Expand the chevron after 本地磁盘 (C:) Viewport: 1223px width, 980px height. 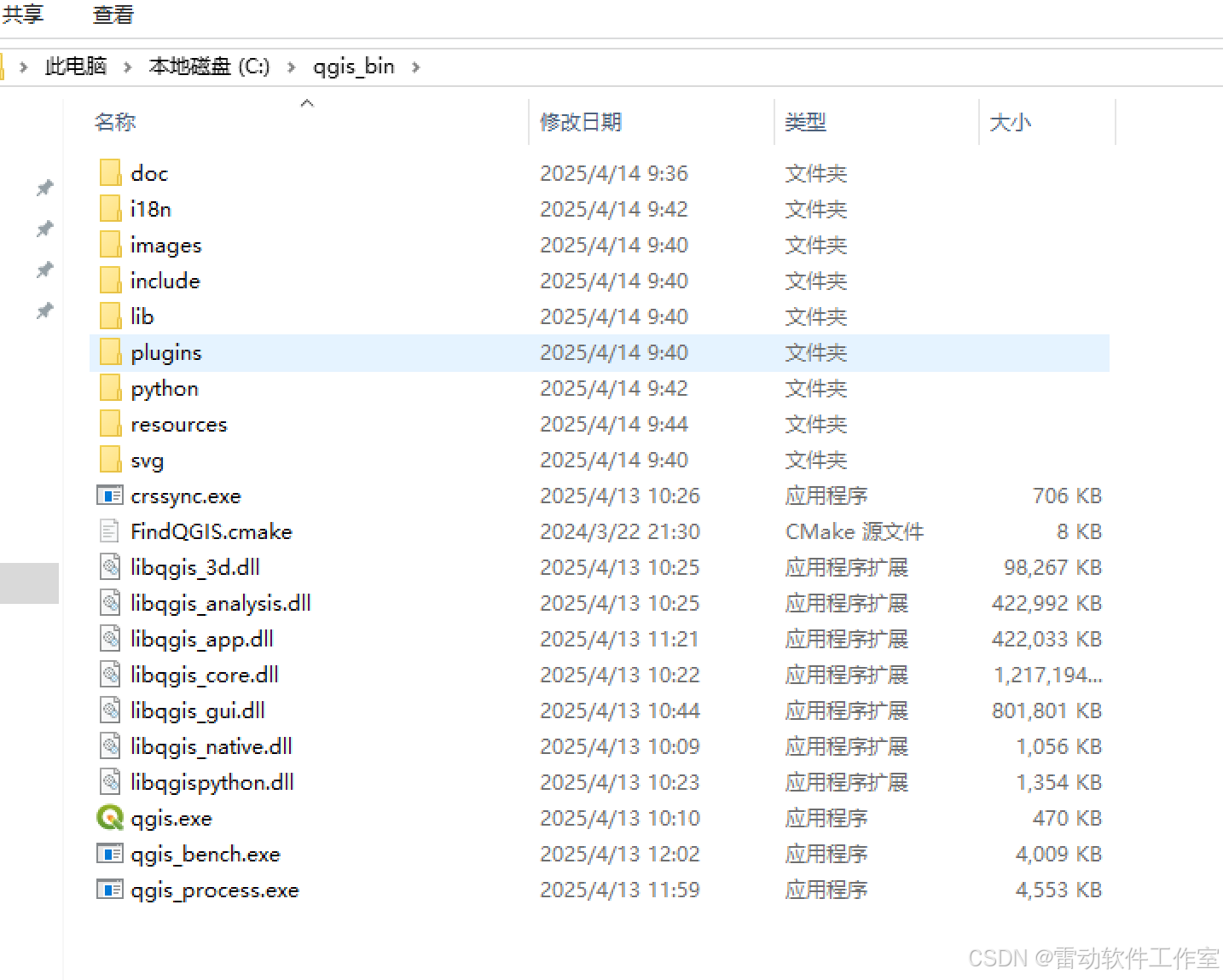pyautogui.click(x=291, y=67)
